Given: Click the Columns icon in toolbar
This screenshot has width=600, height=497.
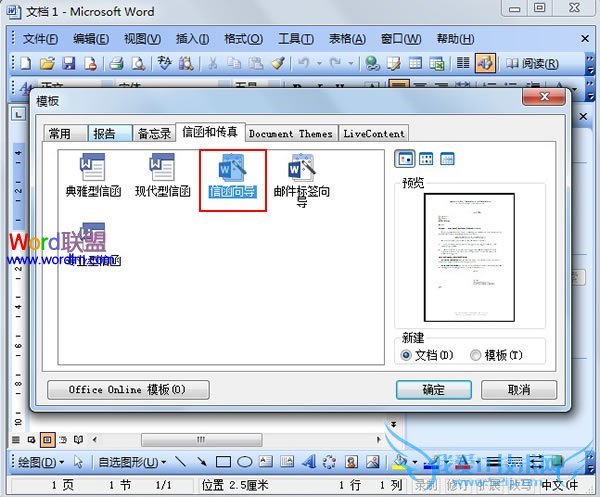Looking at the screenshot, I should [463, 63].
